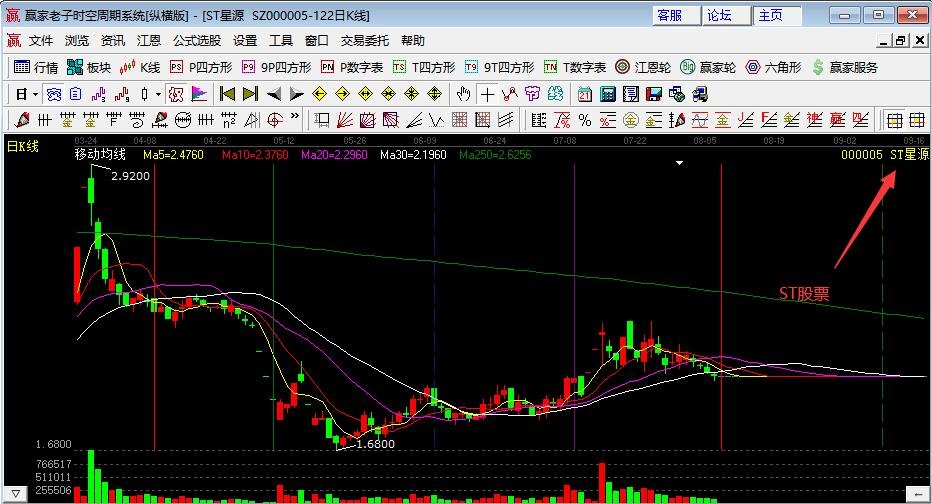Open the P数字表 tool
The width and height of the screenshot is (932, 504).
352,67
